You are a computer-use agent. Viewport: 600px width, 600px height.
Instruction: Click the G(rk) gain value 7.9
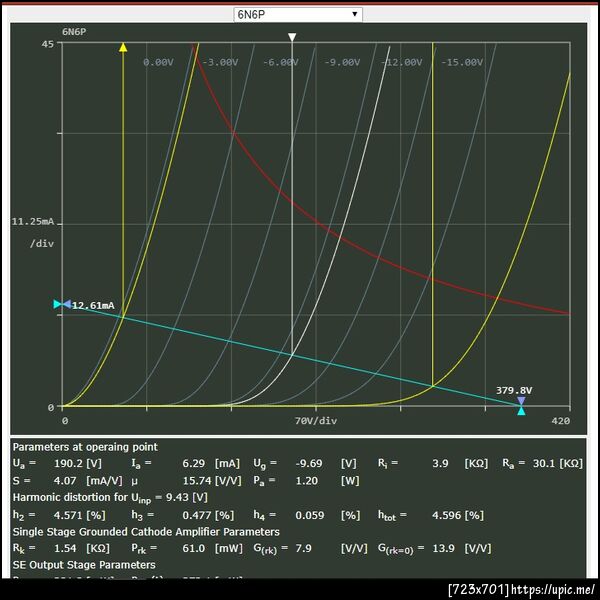(303, 548)
